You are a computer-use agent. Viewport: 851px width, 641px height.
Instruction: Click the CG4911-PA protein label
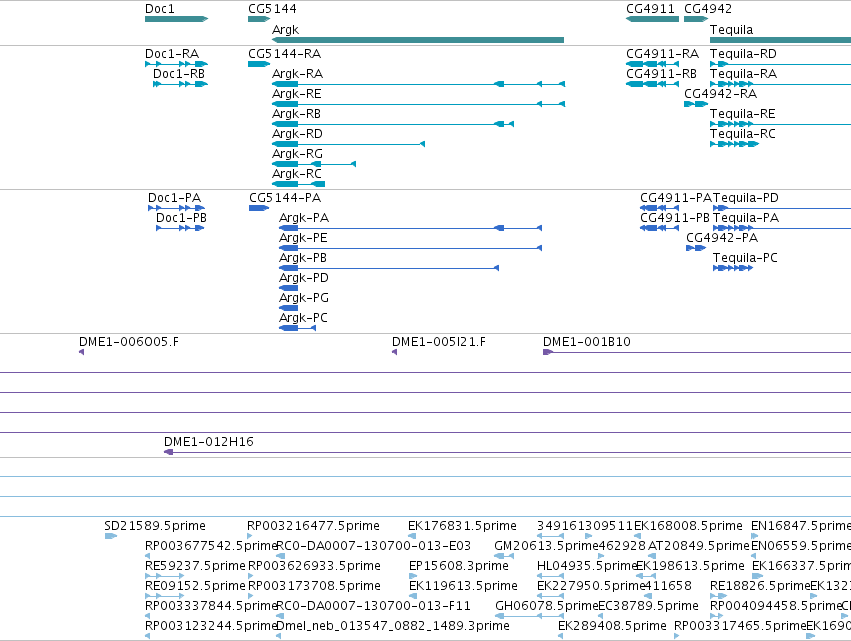(676, 198)
